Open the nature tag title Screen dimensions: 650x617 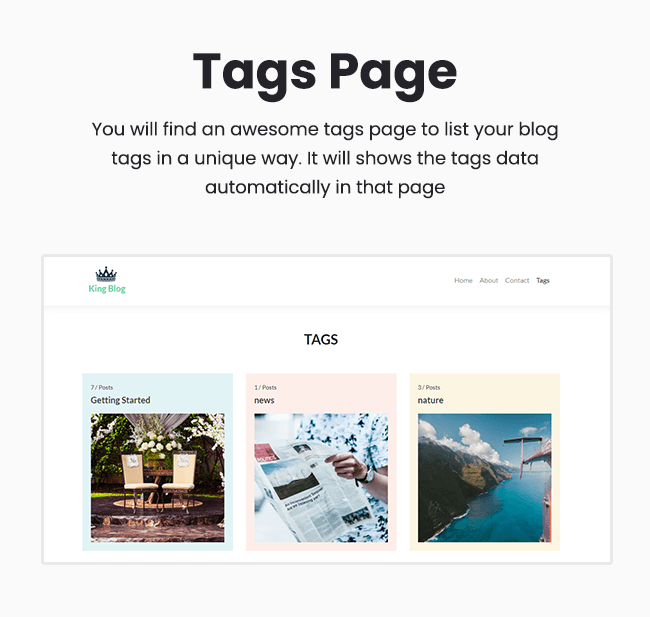click(x=430, y=401)
